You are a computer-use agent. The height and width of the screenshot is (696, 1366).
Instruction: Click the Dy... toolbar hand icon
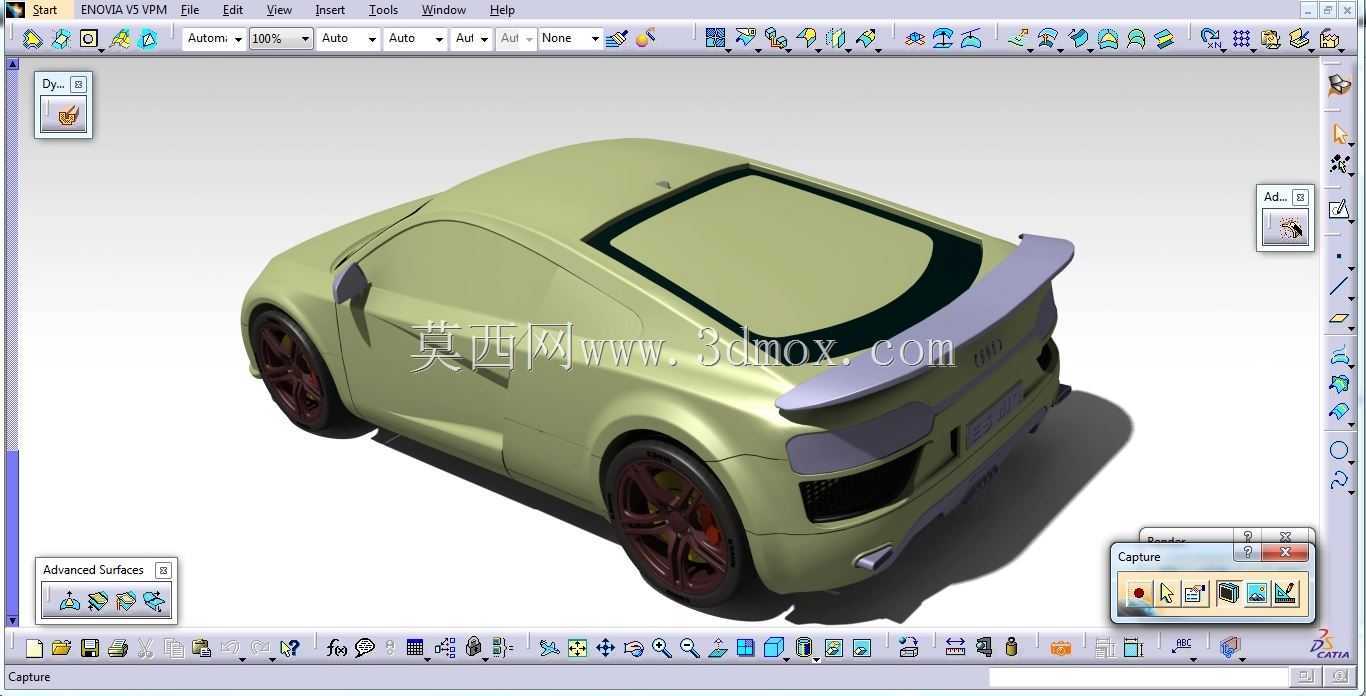(67, 116)
